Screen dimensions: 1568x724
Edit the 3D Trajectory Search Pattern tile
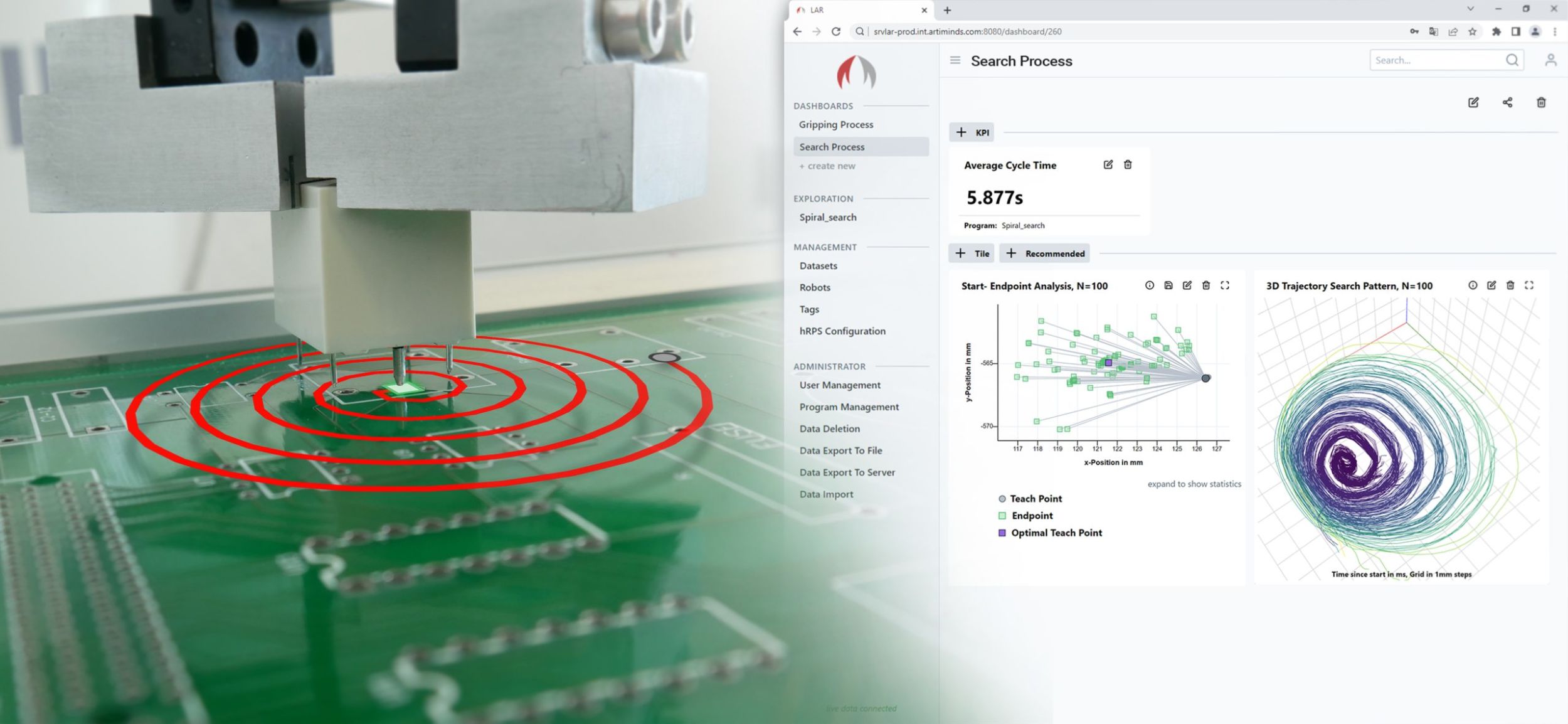click(1491, 285)
